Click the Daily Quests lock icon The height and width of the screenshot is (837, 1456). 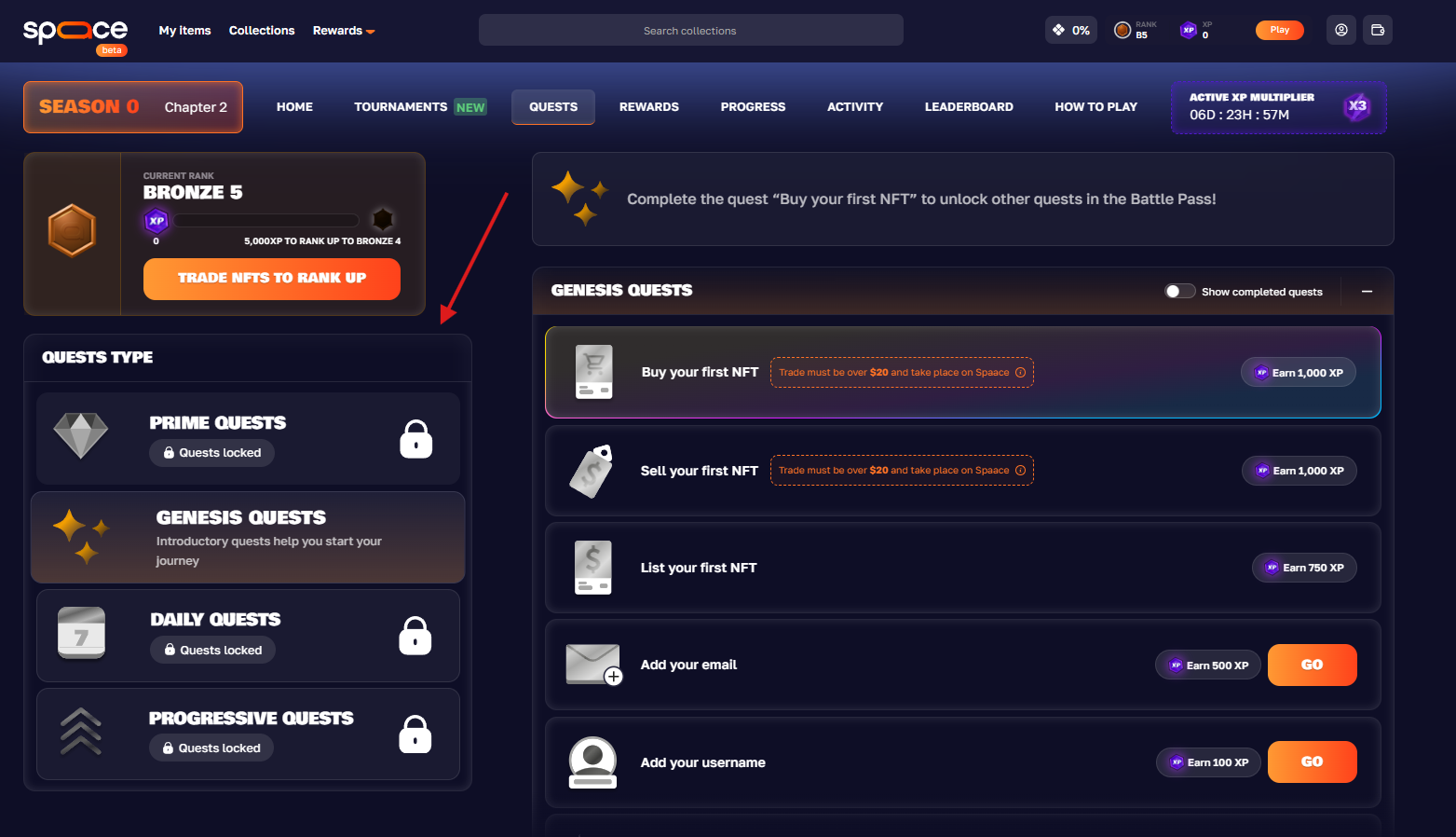(415, 637)
